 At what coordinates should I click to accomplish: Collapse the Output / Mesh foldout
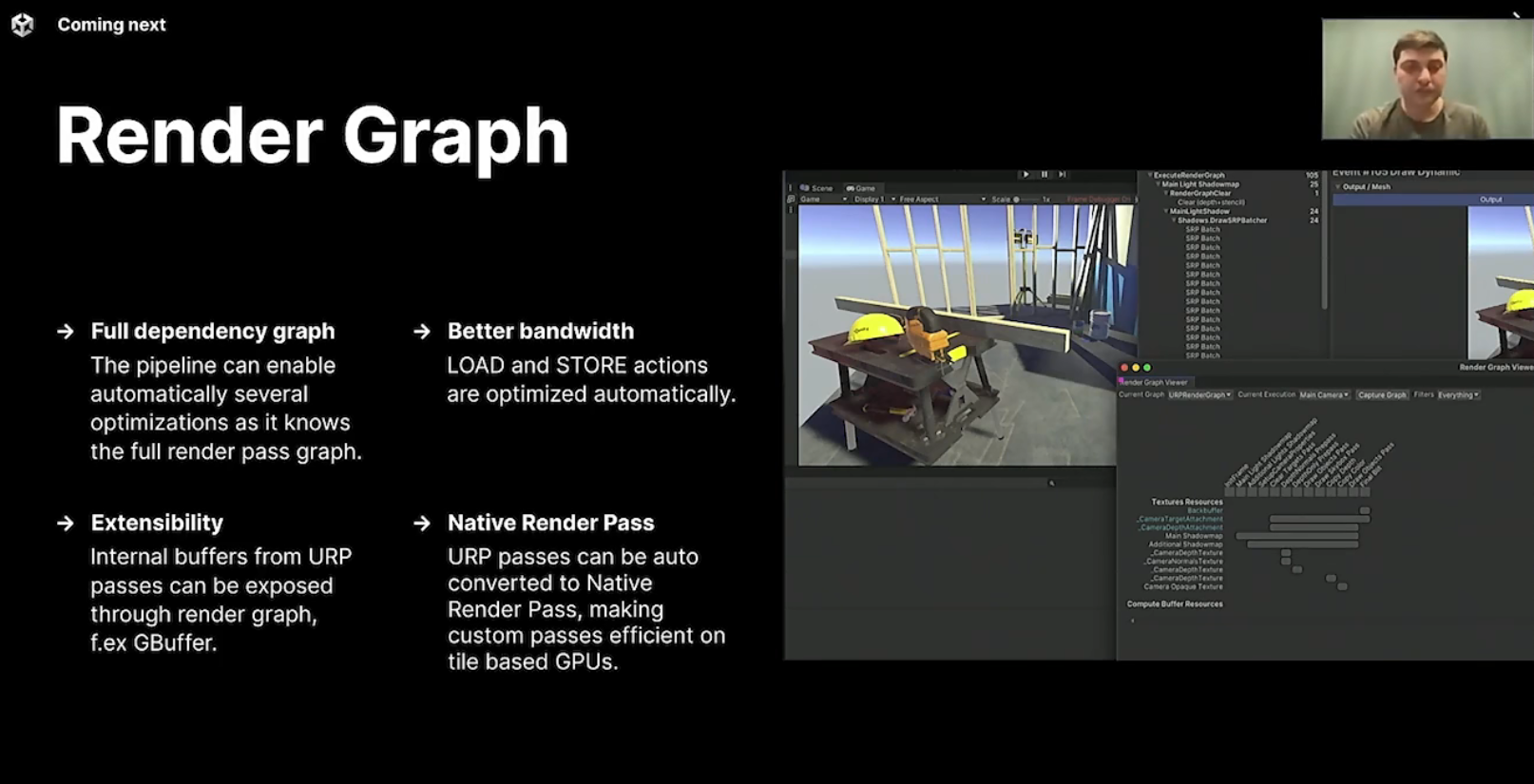[x=1338, y=187]
